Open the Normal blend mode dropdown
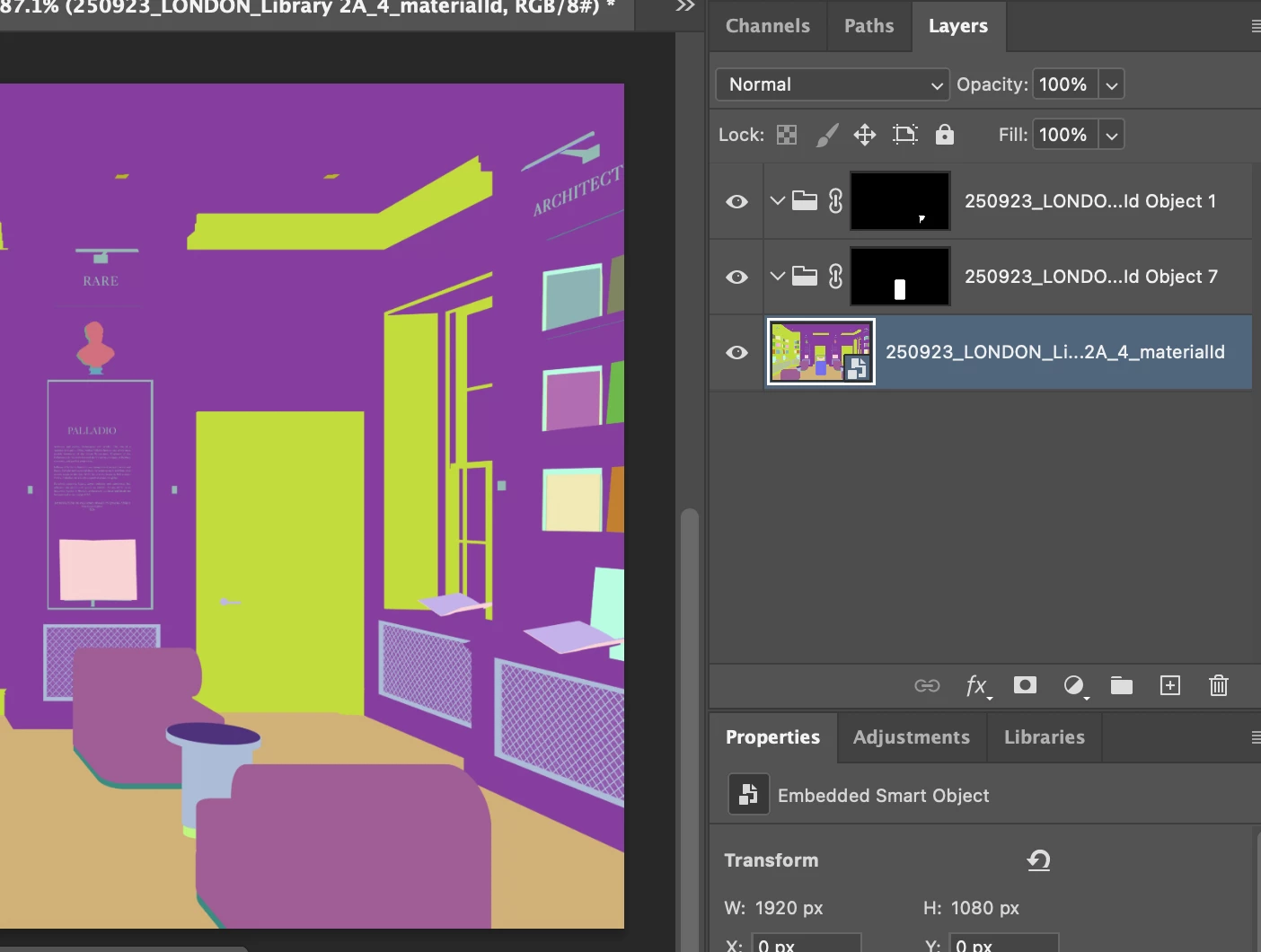 (x=833, y=84)
